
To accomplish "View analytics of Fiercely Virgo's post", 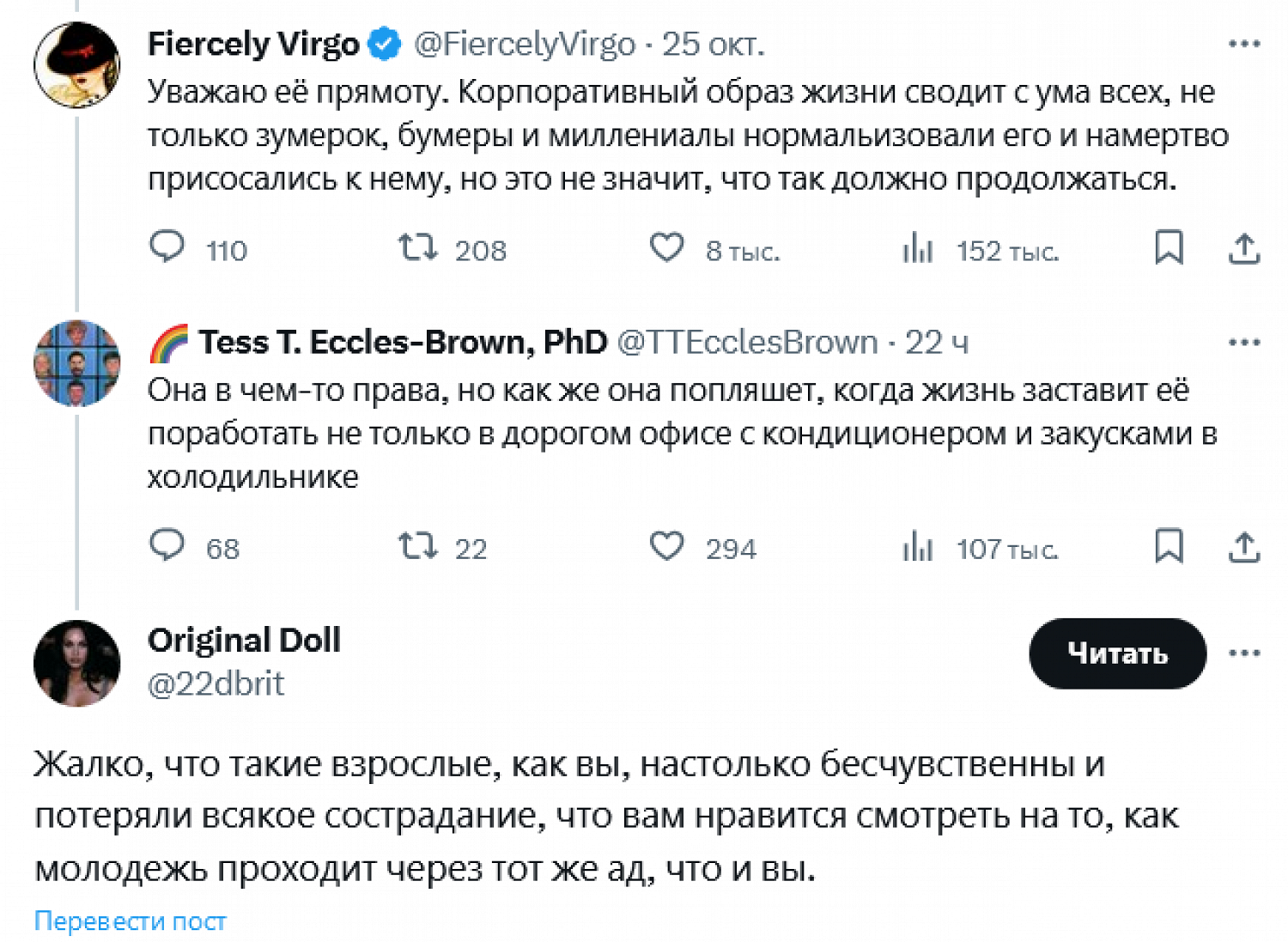I will [x=918, y=249].
